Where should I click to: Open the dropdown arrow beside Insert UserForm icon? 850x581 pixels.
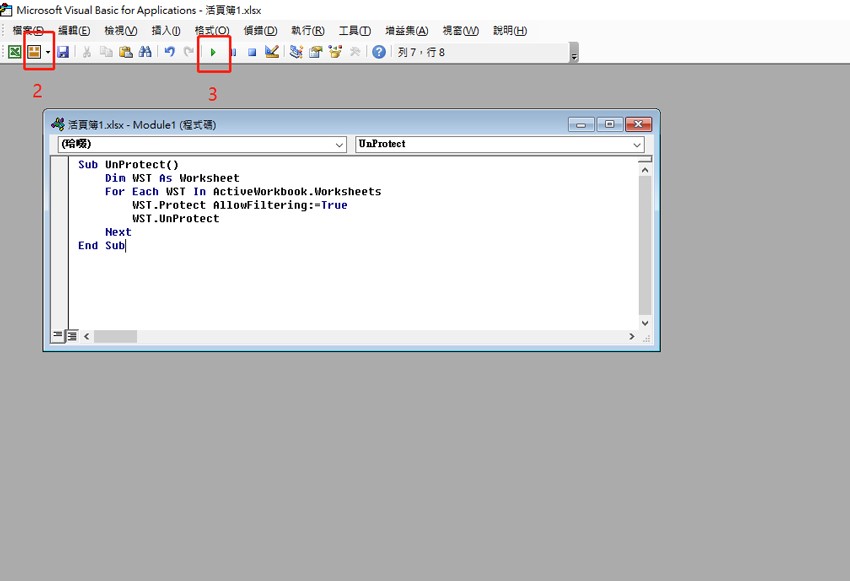(48, 52)
